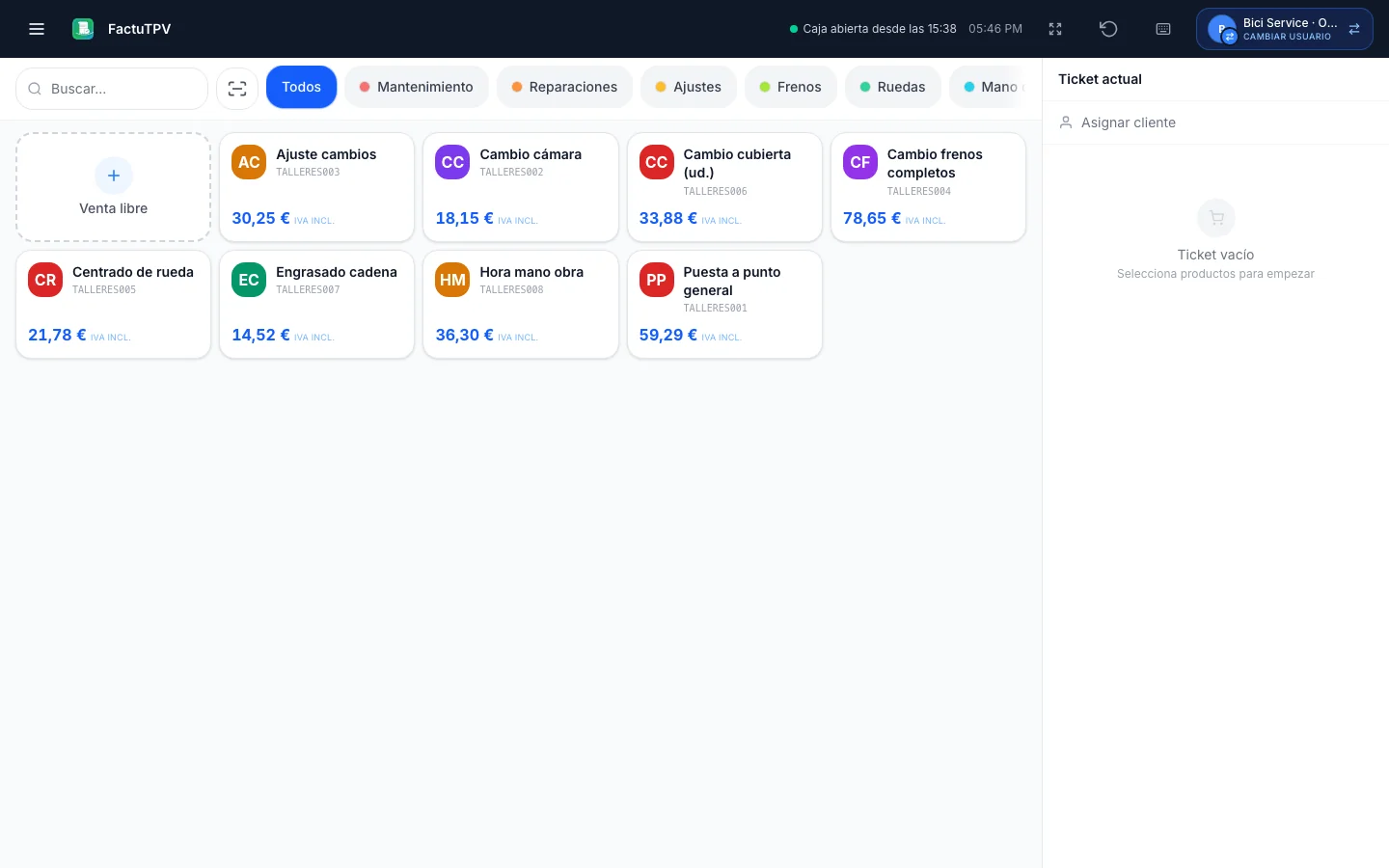Filter by Ajustes category

coord(689,87)
